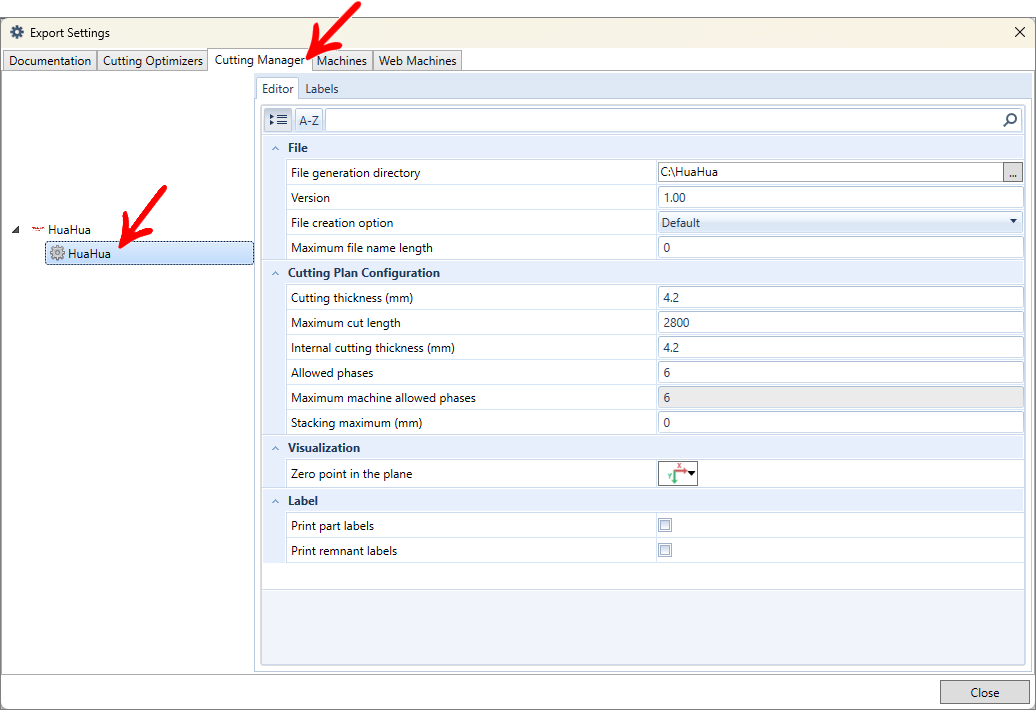Select the HuaHua parent tree item
The width and height of the screenshot is (1036, 710).
click(69, 230)
